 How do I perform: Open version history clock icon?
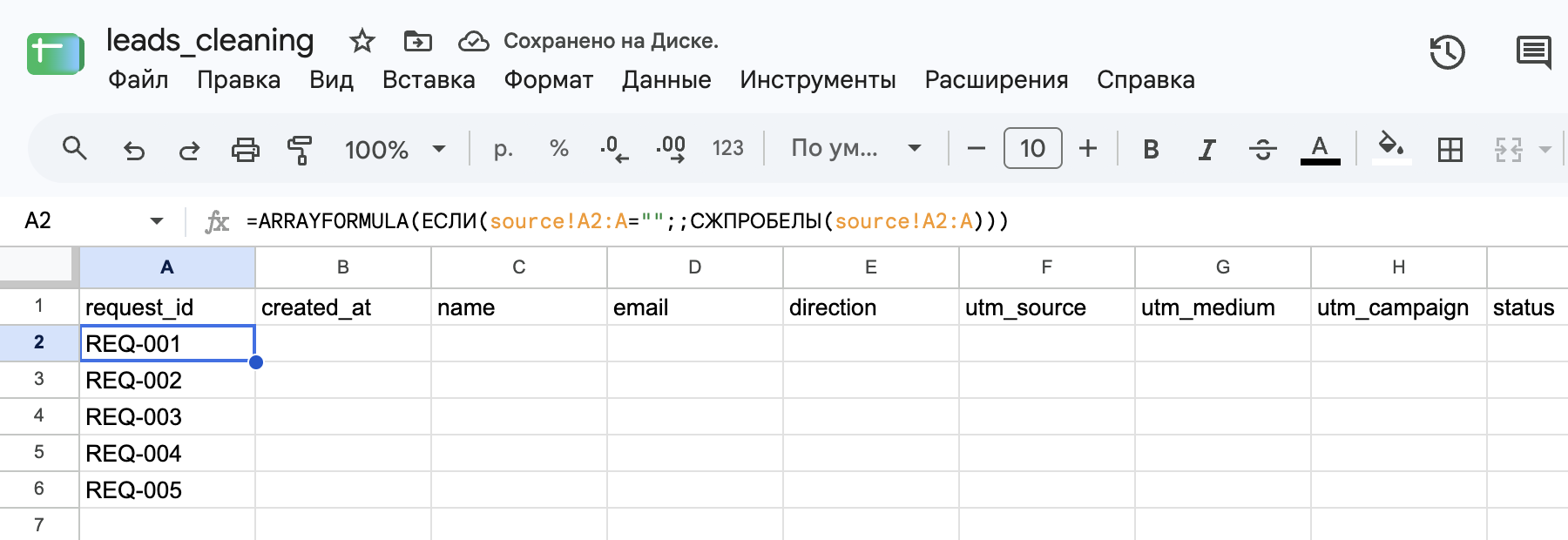click(x=1447, y=52)
